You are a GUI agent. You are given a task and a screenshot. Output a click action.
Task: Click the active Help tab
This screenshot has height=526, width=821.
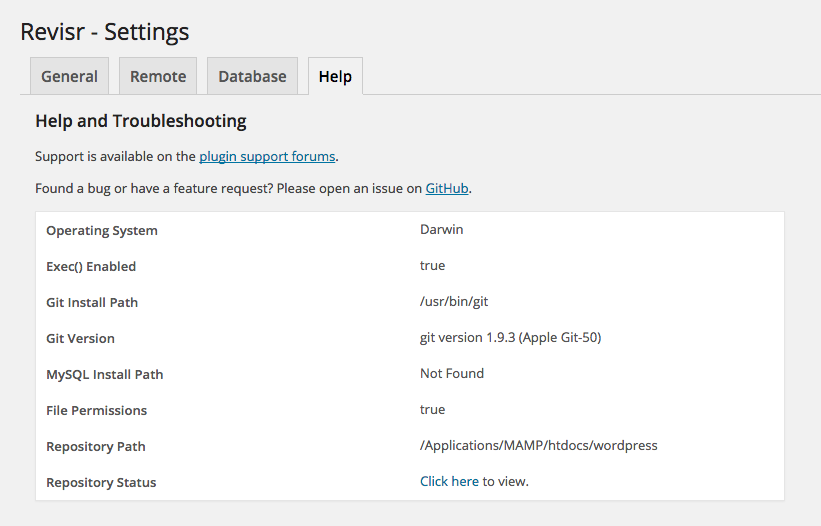pos(335,76)
